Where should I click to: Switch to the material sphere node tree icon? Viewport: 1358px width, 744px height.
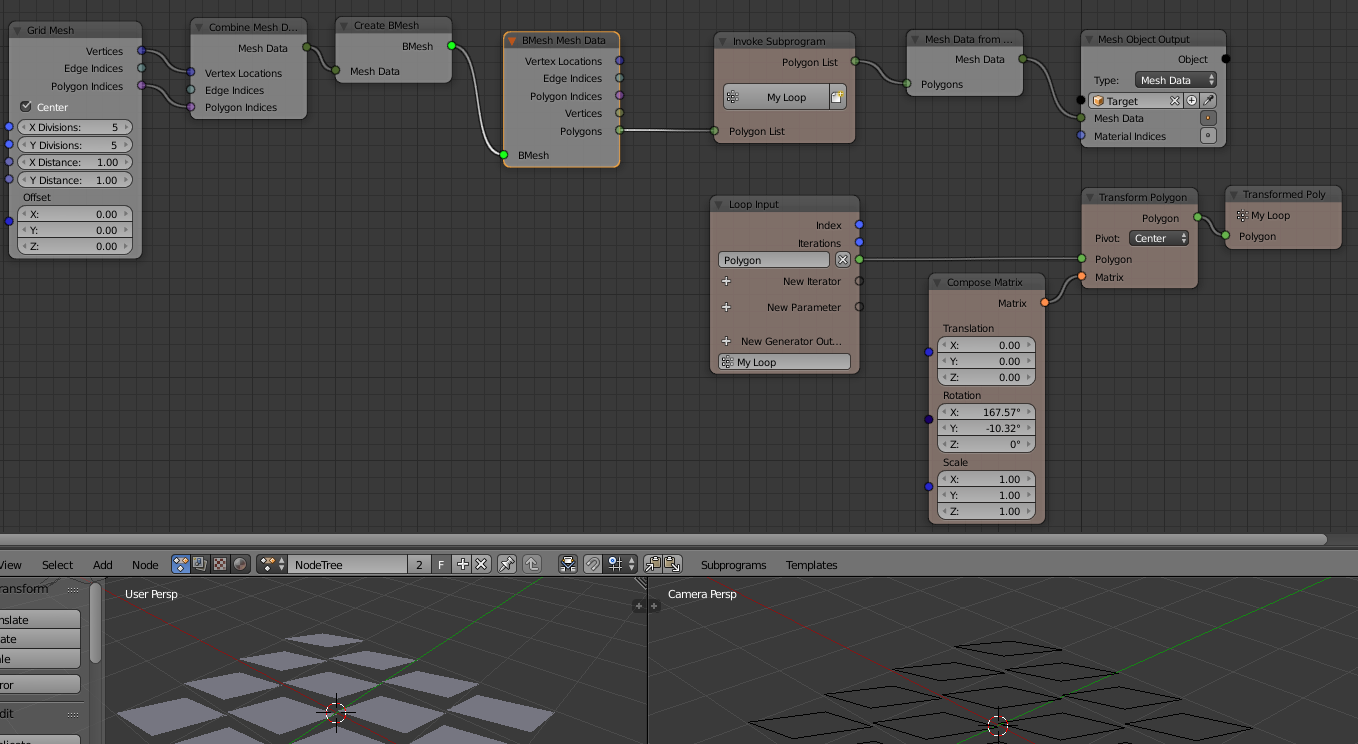[x=240, y=564]
